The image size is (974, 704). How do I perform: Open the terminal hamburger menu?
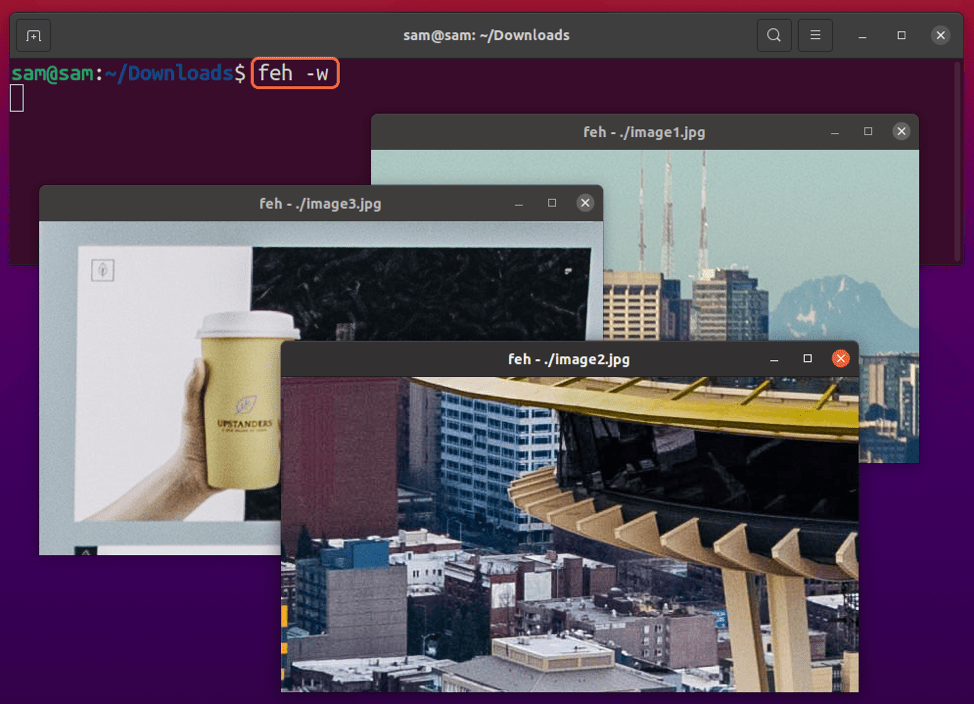815,34
